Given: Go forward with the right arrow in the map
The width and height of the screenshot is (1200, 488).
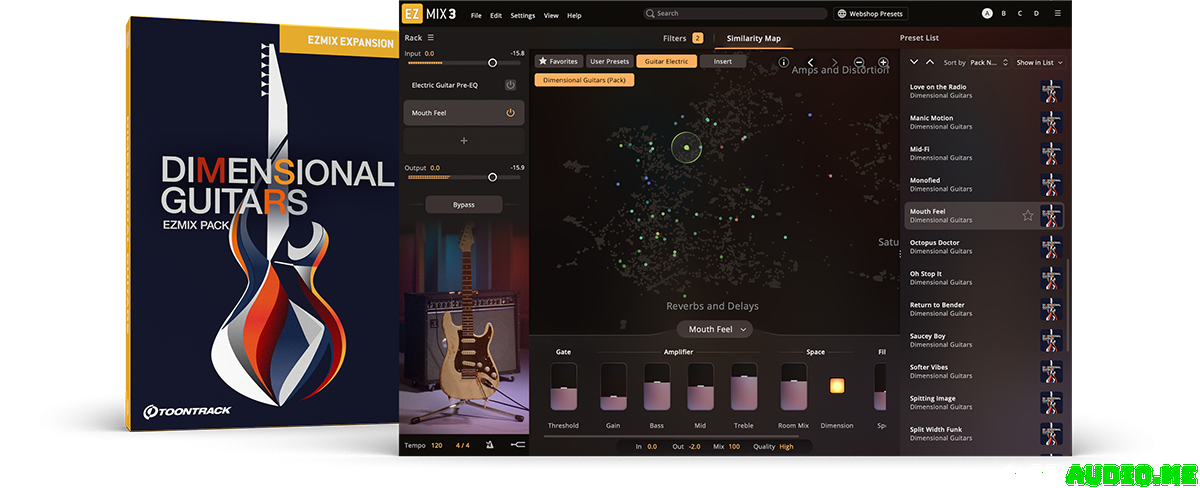Looking at the screenshot, I should point(836,62).
